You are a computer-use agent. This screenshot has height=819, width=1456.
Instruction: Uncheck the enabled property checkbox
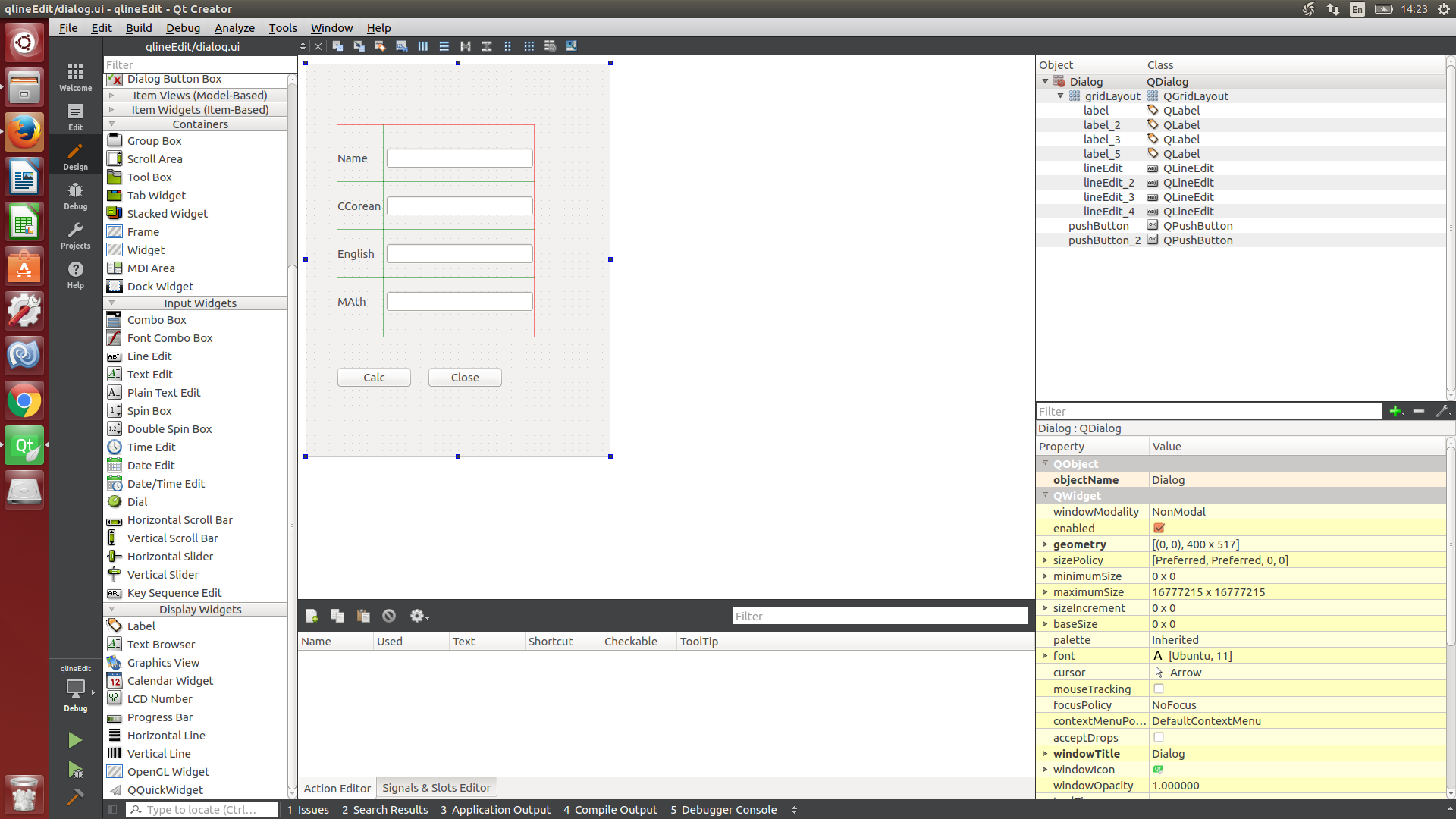pos(1159,528)
